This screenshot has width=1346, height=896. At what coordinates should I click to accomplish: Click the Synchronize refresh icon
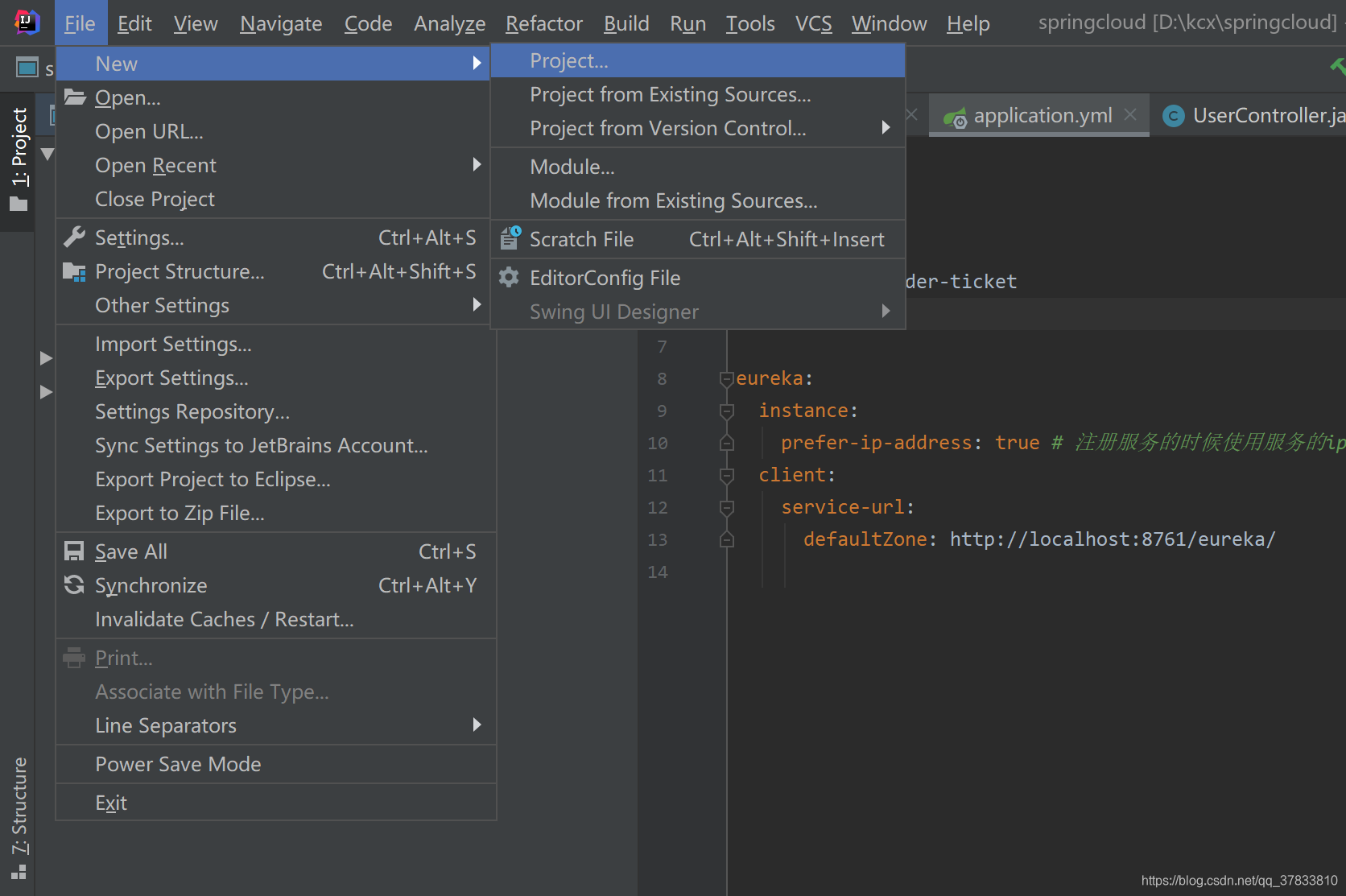[74, 585]
